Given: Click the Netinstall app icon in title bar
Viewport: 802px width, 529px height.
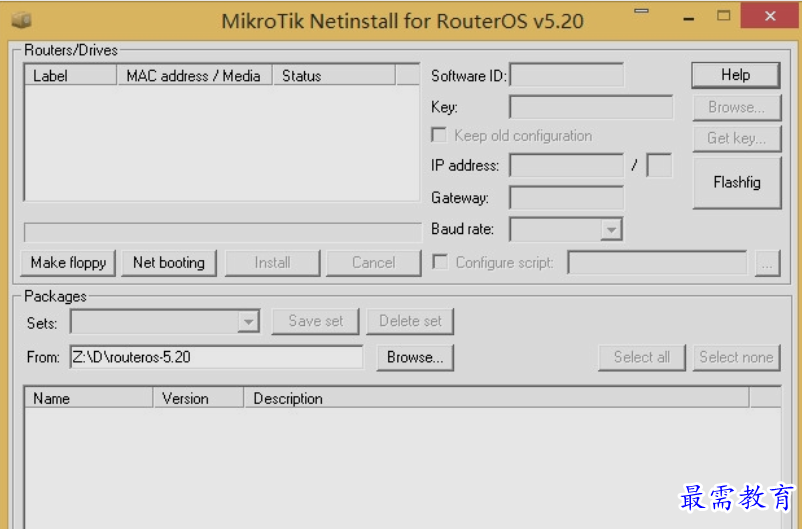Looking at the screenshot, I should (21, 20).
